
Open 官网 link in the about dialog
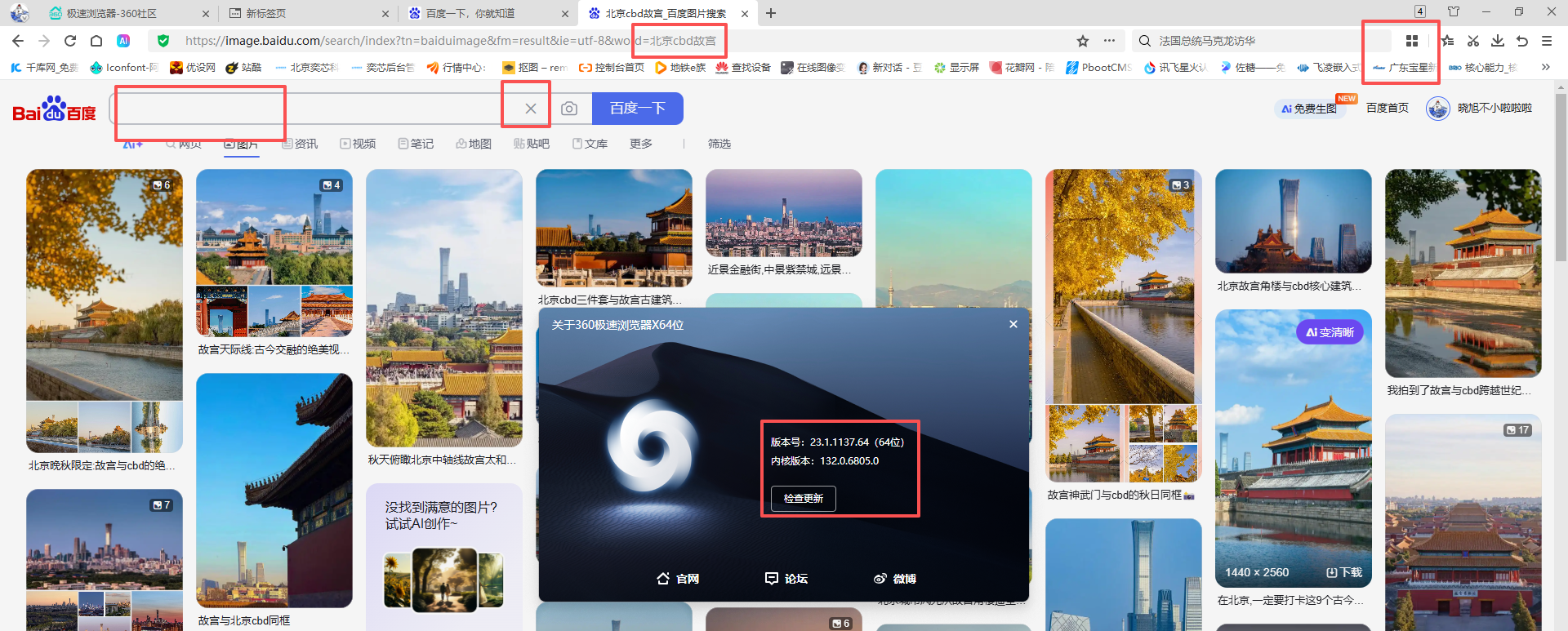[x=678, y=579]
